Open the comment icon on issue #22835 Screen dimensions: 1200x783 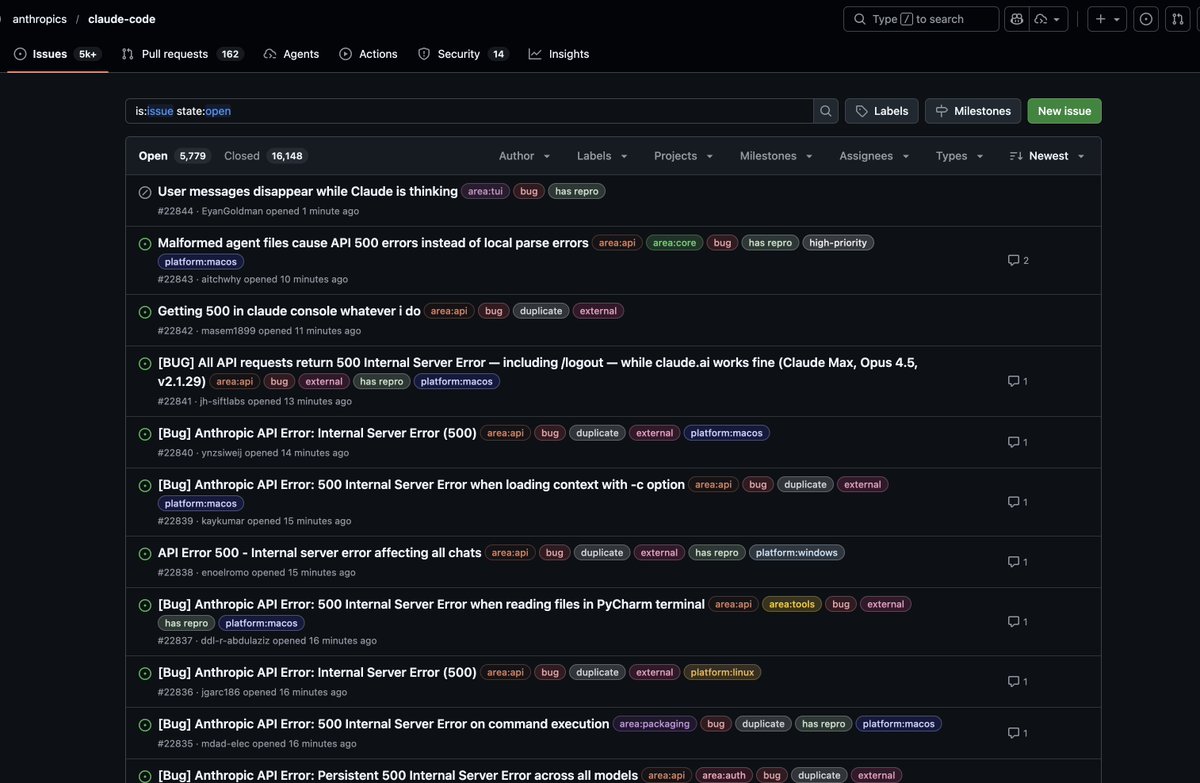1018,733
